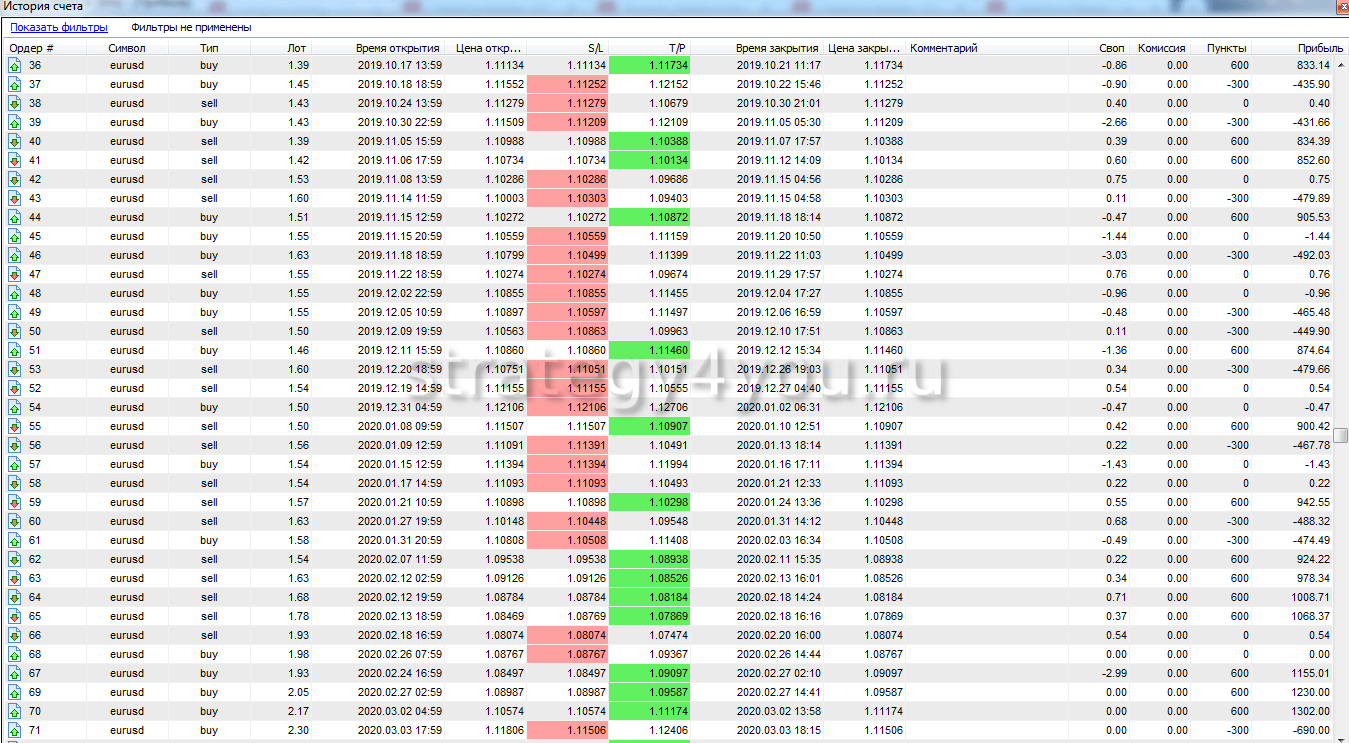Image resolution: width=1349 pixels, height=743 pixels.
Task: Click the order icon for order 36
Action: click(x=15, y=66)
